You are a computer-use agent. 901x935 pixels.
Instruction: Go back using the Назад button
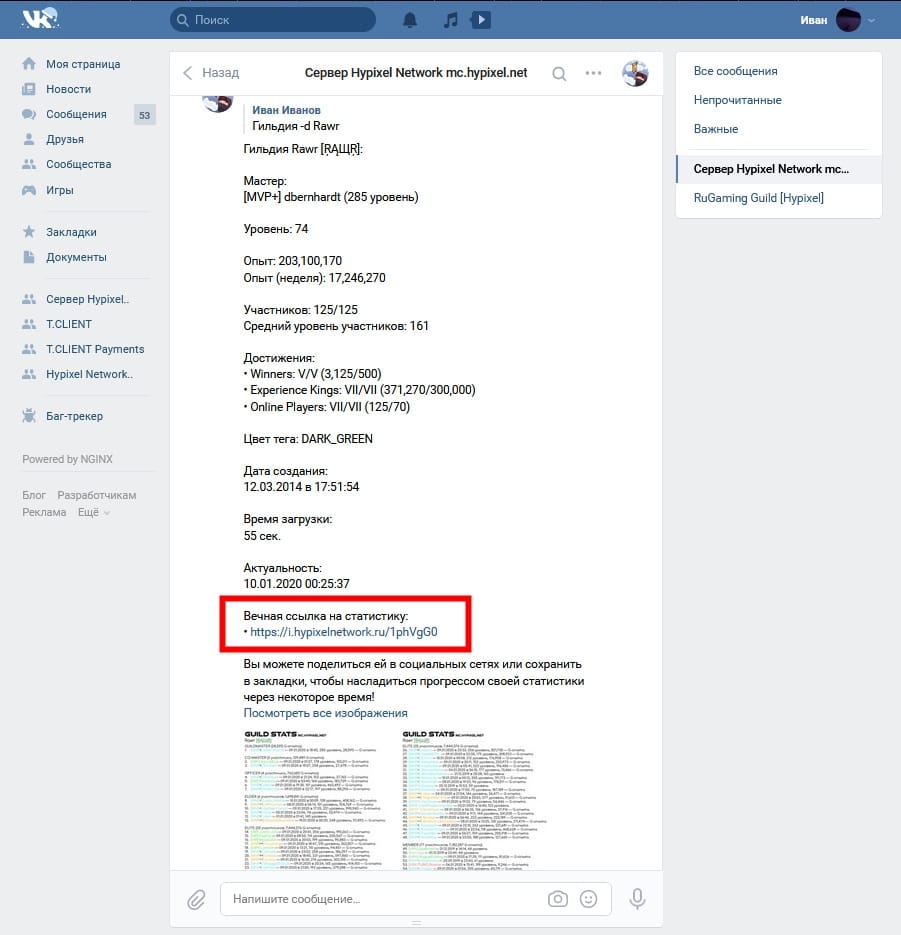point(211,73)
